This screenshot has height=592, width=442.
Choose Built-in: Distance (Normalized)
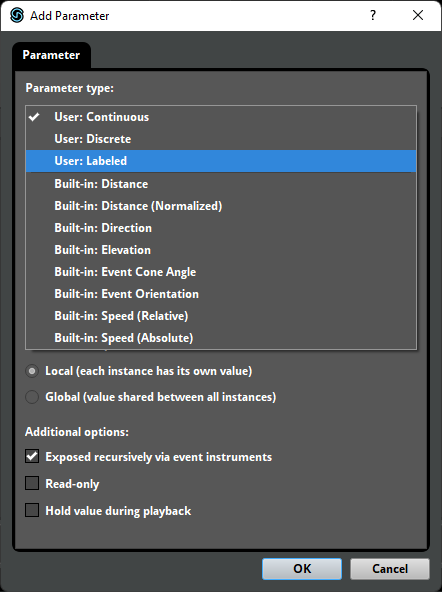[x=221, y=206]
